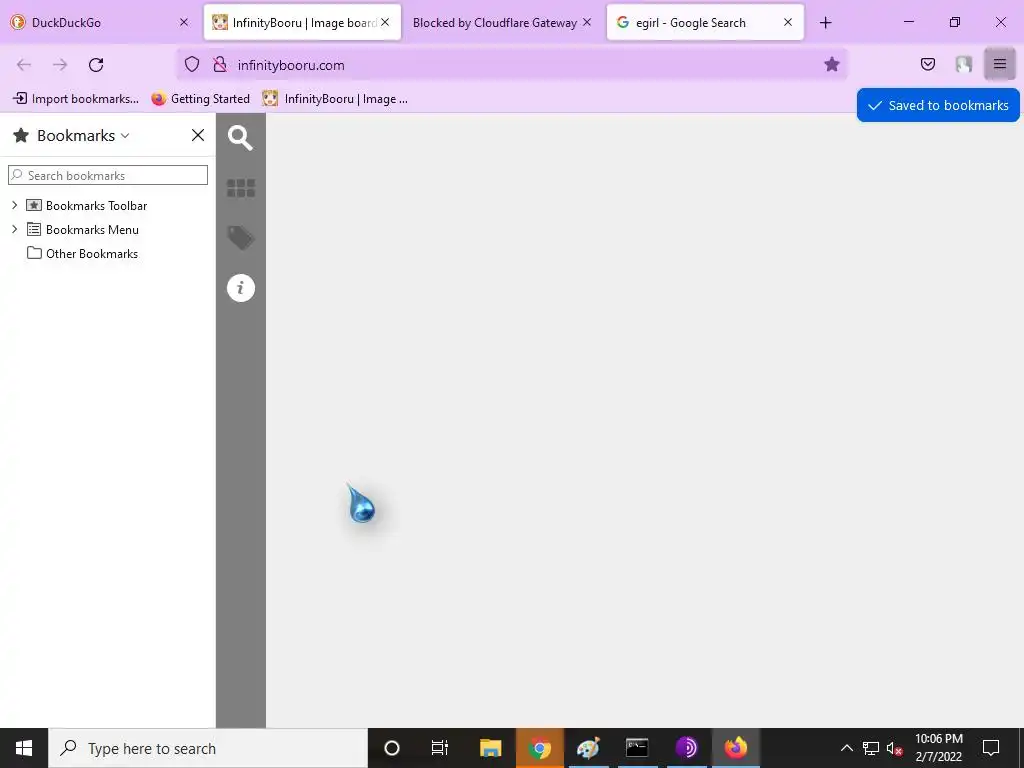Image resolution: width=1024 pixels, height=768 pixels.
Task: Click the Saved to bookmarks notification
Action: click(x=938, y=105)
